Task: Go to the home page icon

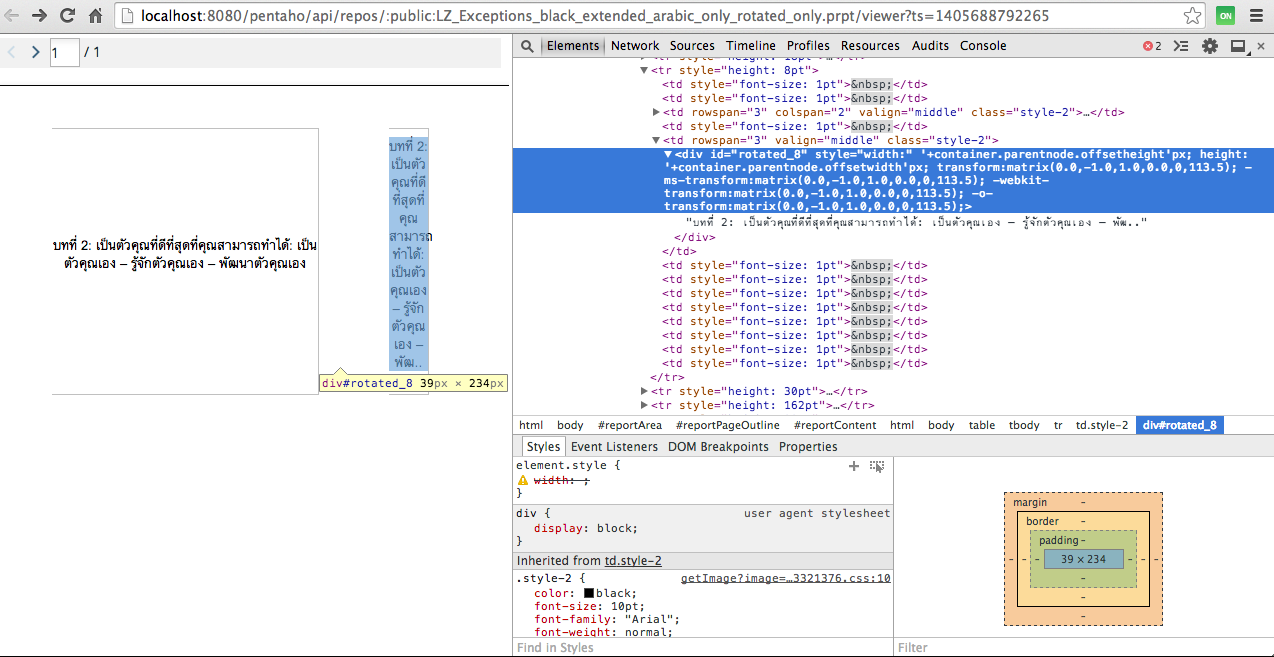Action: coord(96,16)
